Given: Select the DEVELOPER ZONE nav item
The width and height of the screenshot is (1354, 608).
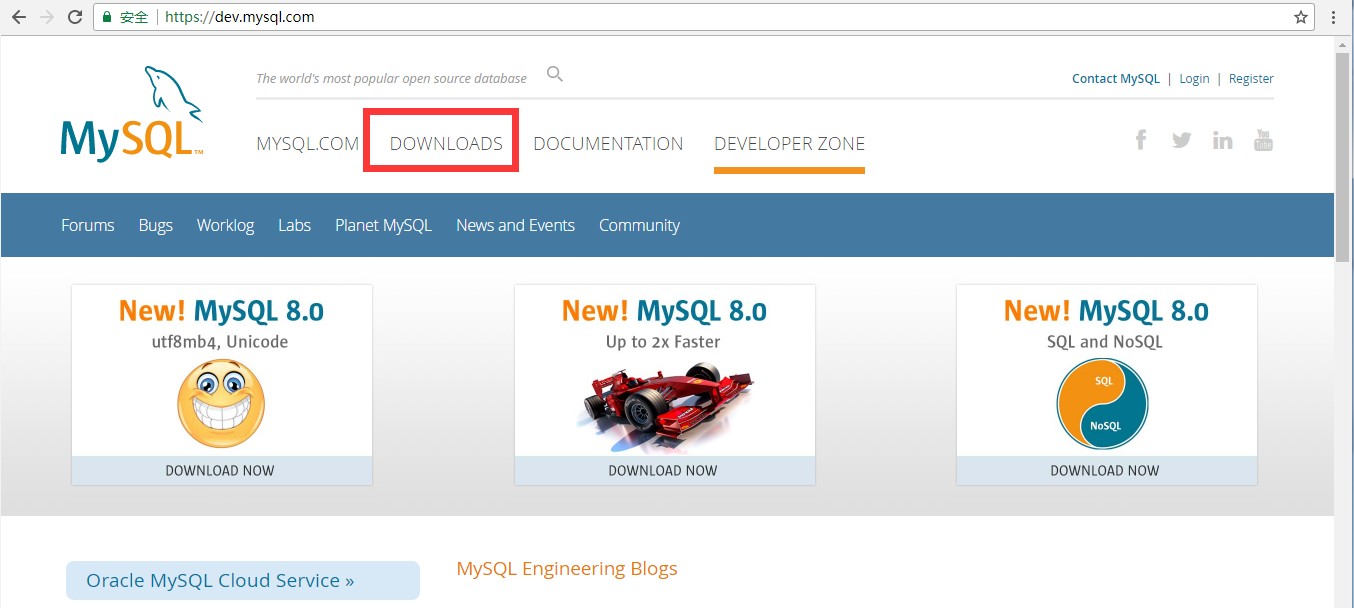Looking at the screenshot, I should [x=789, y=143].
